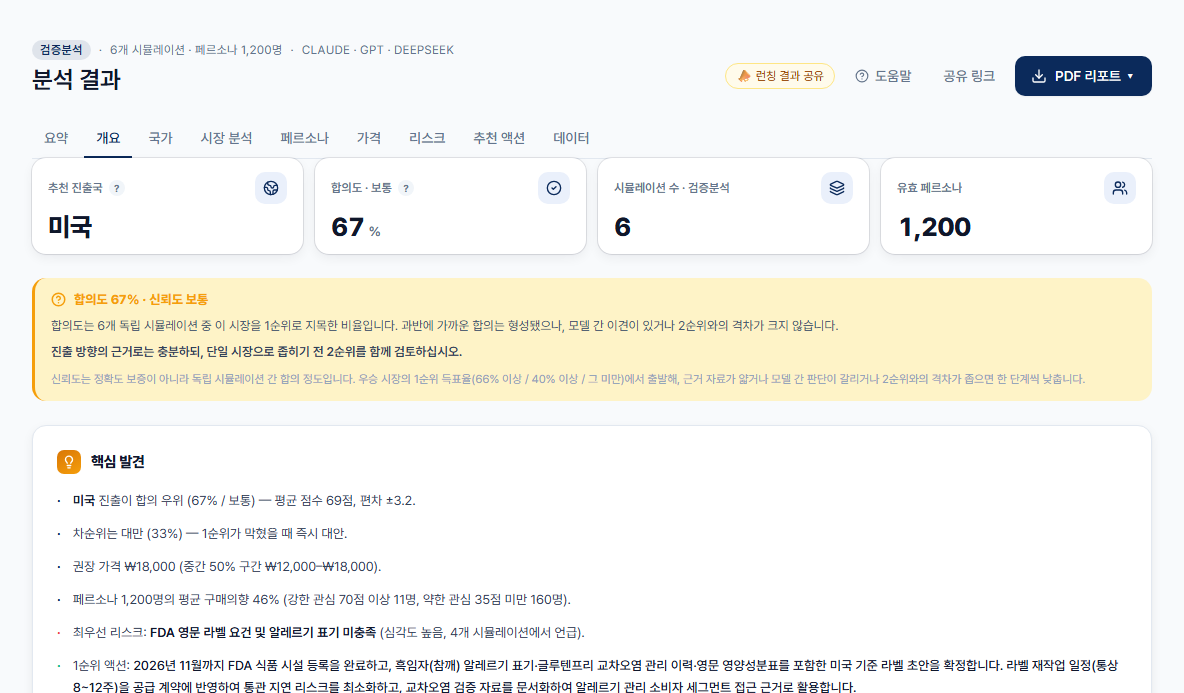Click the simulation count value 6
The width and height of the screenshot is (1184, 693).
click(x=622, y=227)
